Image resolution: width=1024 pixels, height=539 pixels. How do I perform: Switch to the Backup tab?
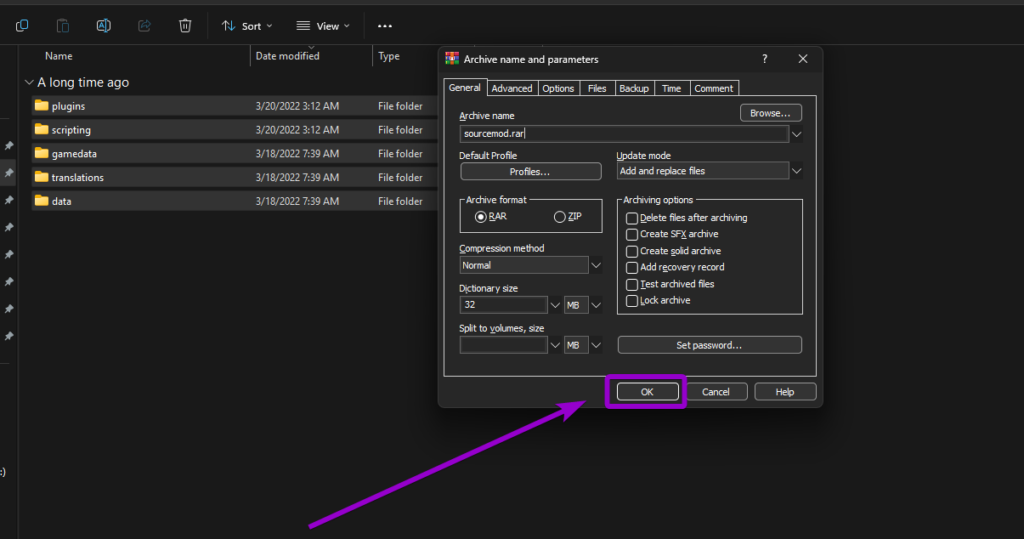coord(634,88)
